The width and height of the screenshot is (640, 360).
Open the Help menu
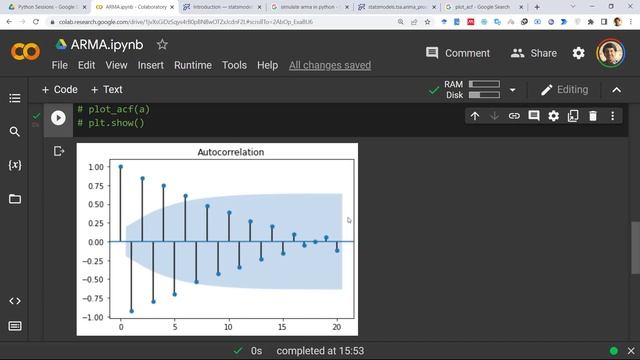(267, 65)
